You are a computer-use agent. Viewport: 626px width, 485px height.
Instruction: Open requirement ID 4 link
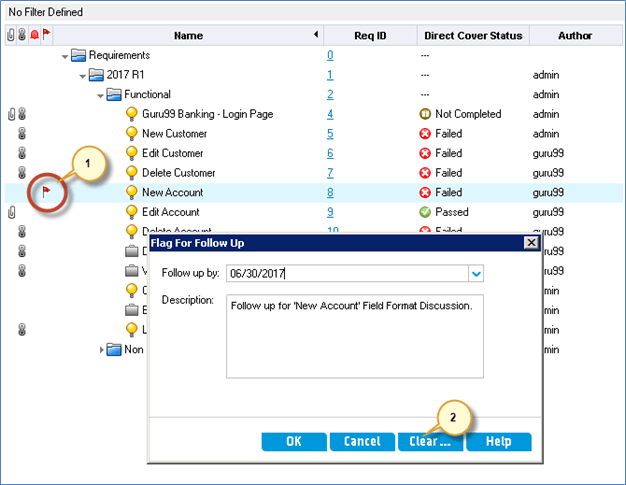330,114
